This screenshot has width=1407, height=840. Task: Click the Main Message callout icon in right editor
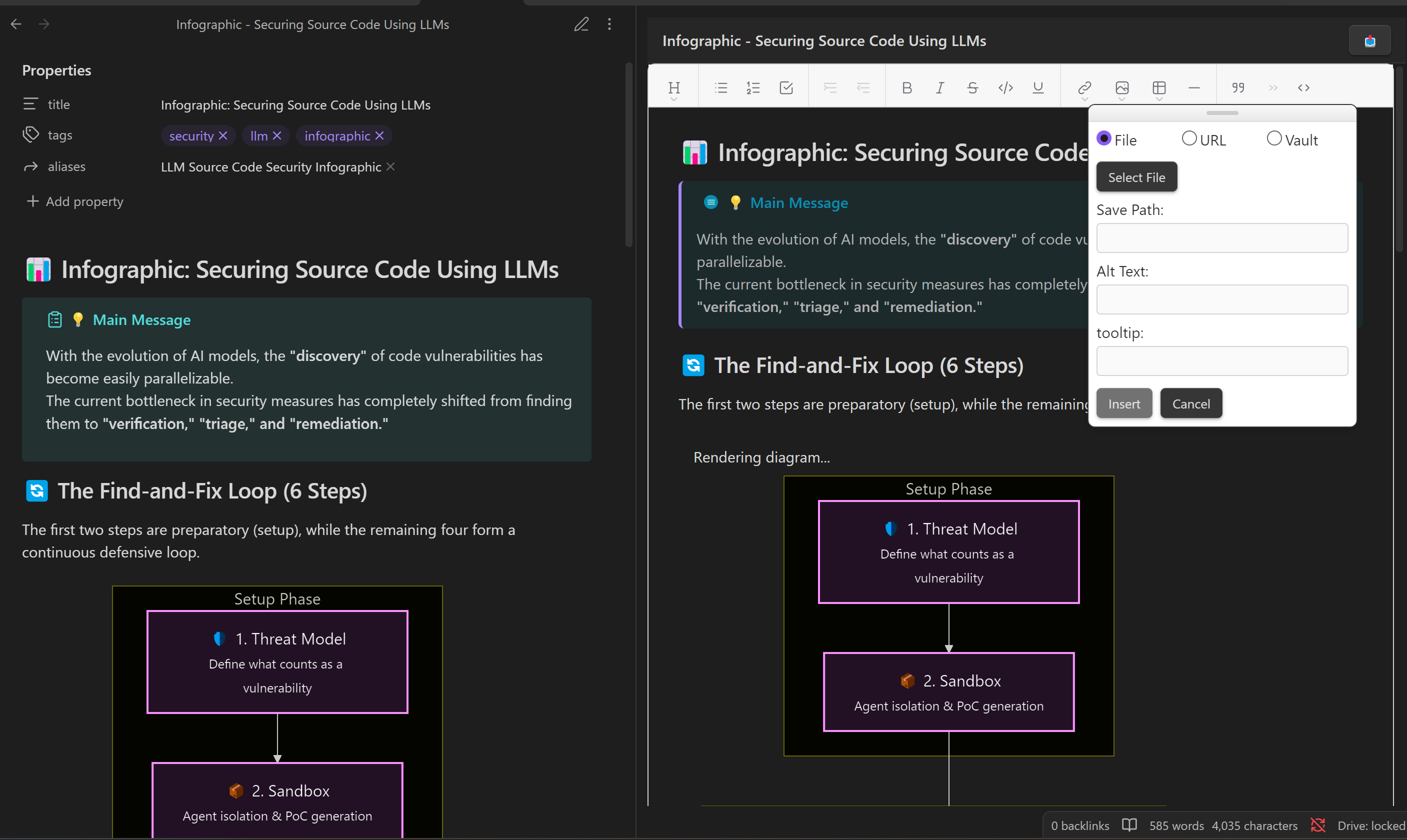(x=711, y=202)
